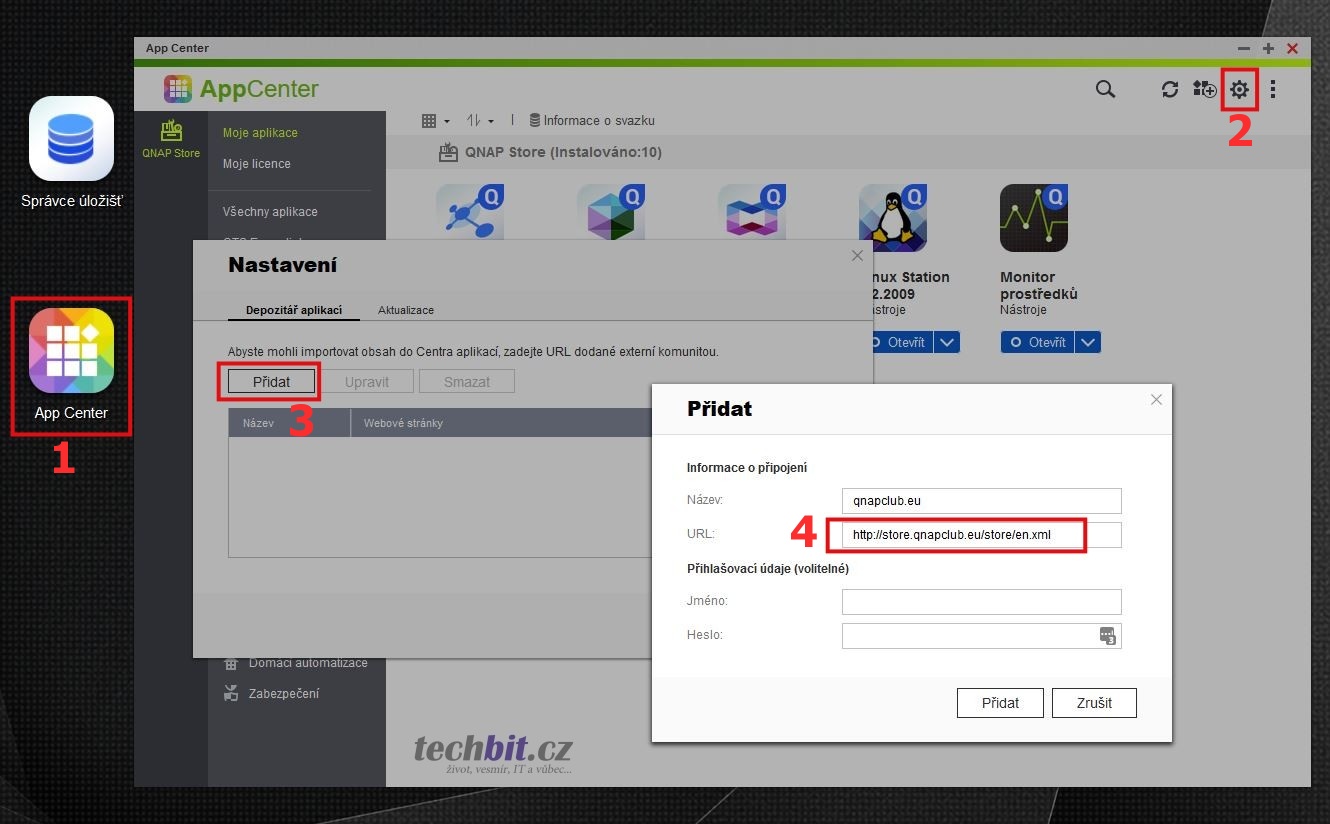
Task: Open the App Center desktop icon
Action: (x=71, y=351)
